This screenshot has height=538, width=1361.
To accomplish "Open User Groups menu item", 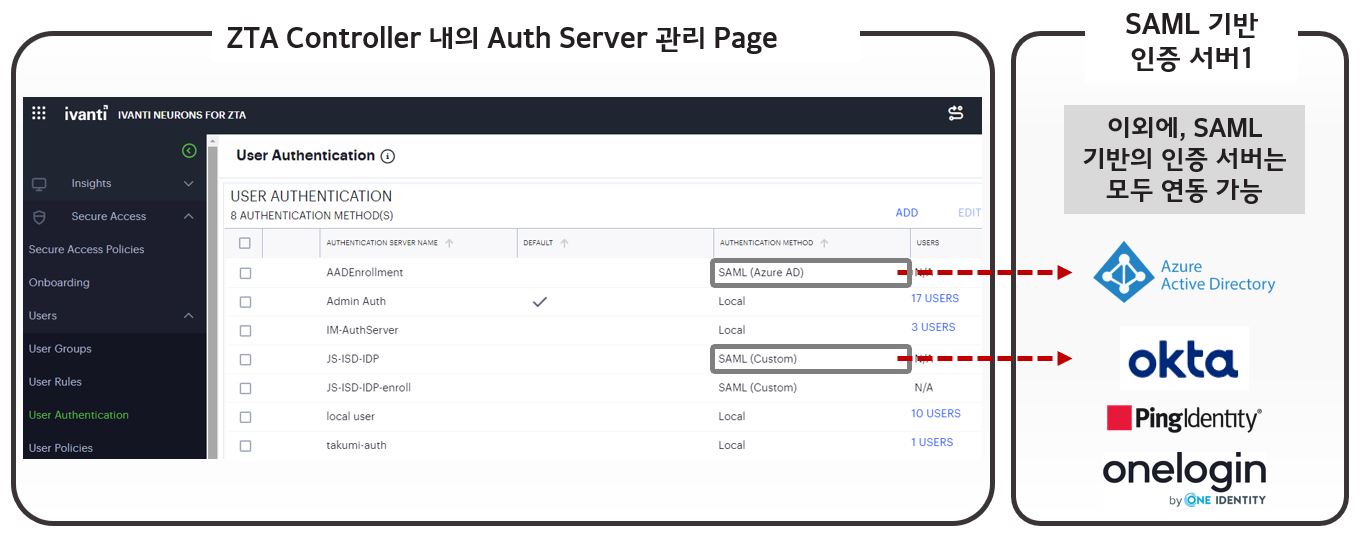I will (x=60, y=349).
